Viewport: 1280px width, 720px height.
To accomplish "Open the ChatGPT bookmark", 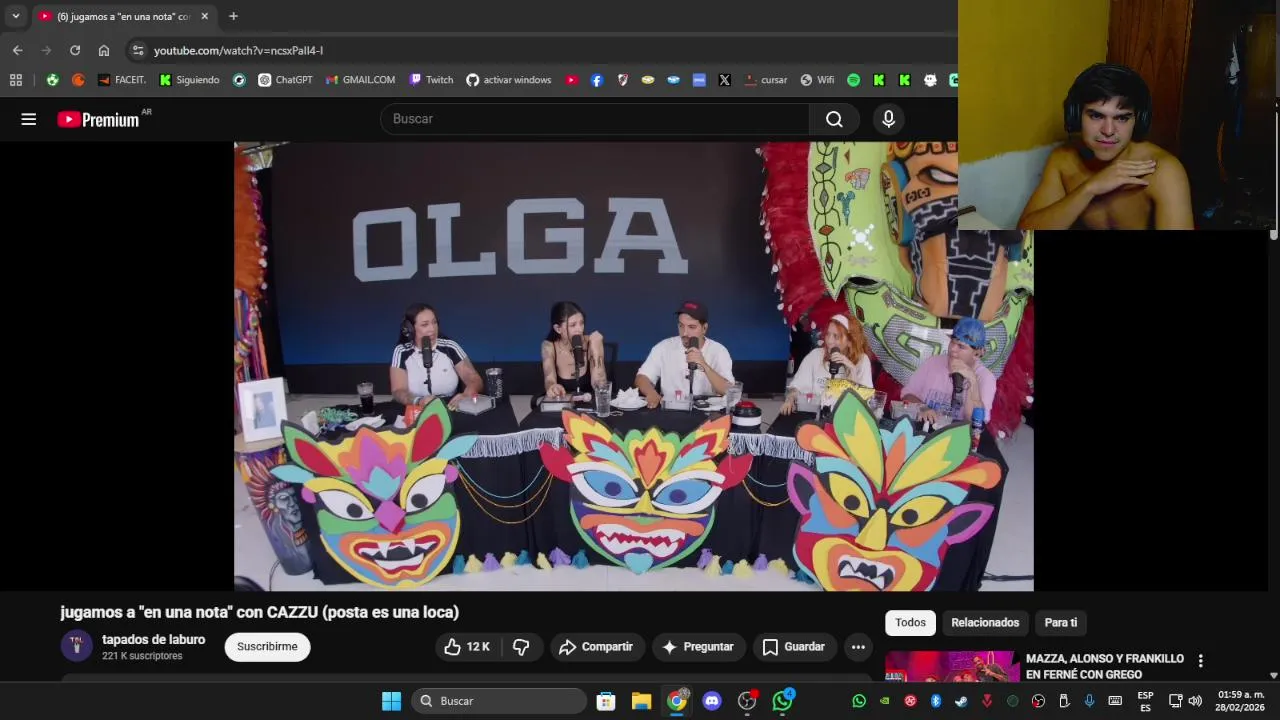I will [285, 80].
